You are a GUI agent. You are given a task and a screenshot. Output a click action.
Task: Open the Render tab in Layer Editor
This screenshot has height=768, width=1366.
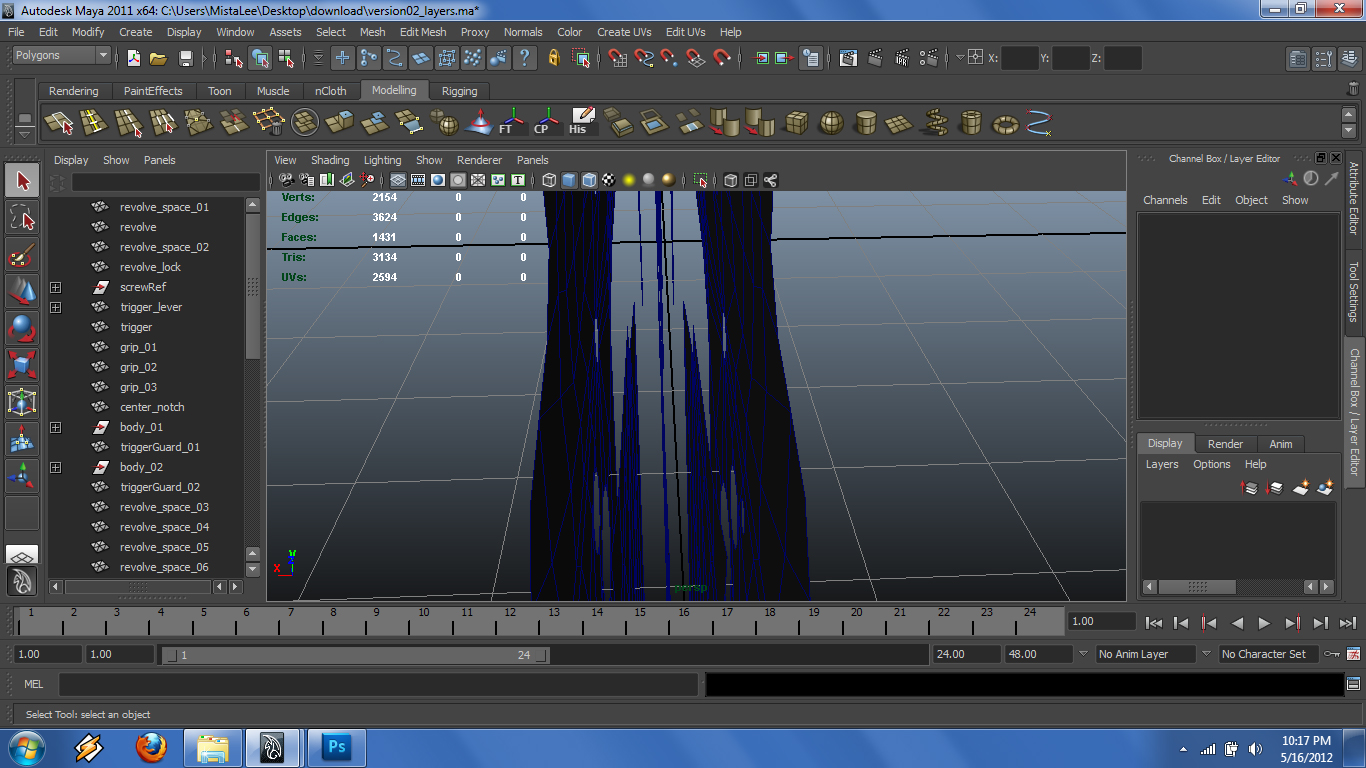1225,444
